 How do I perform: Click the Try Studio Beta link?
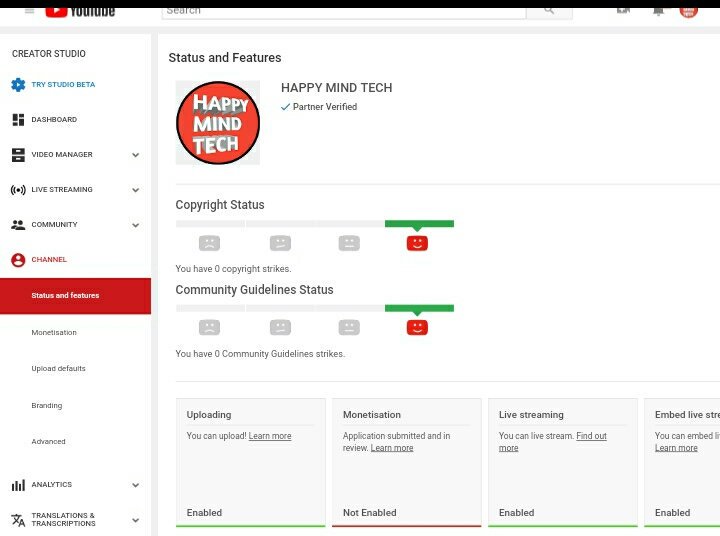63,85
